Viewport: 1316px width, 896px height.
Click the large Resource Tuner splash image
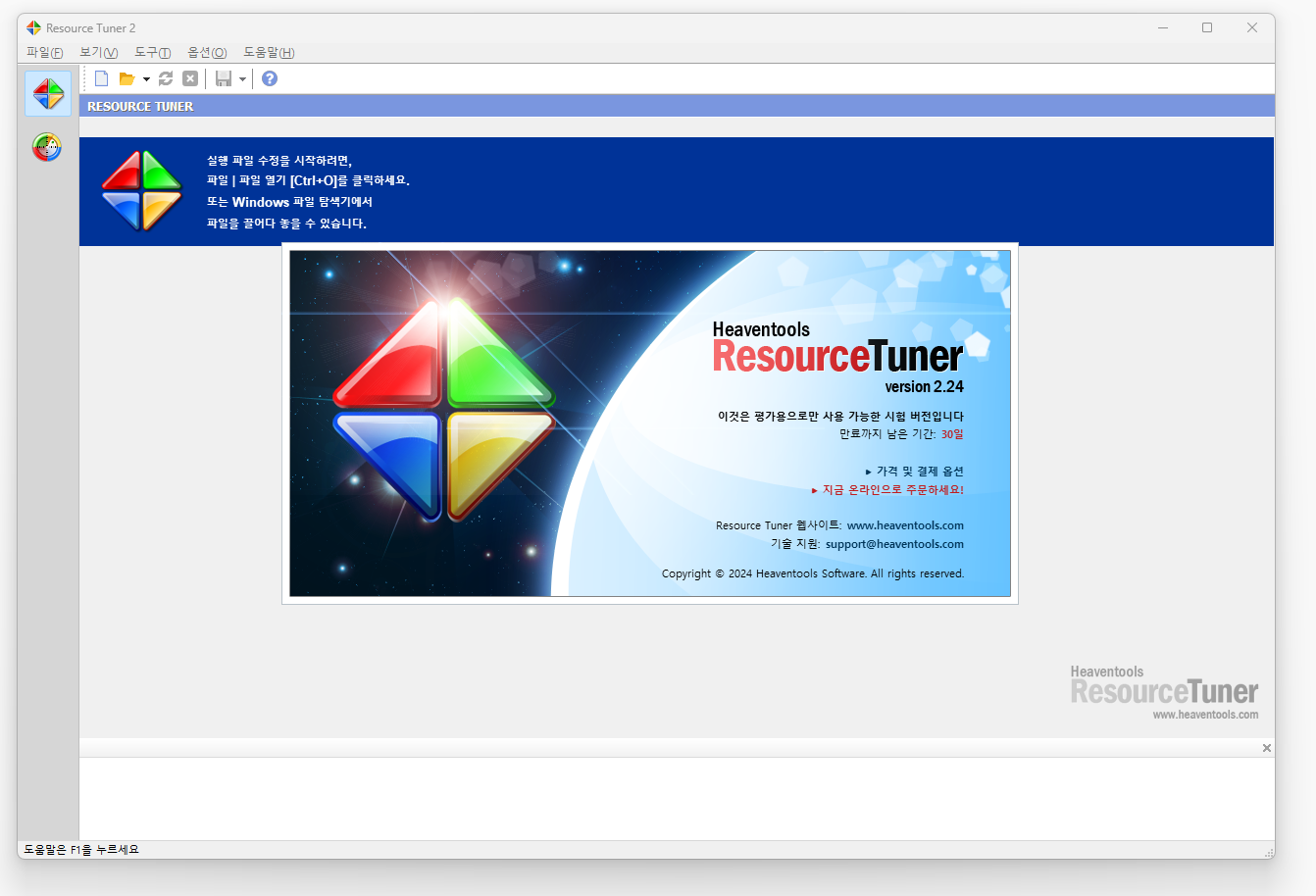coord(650,423)
